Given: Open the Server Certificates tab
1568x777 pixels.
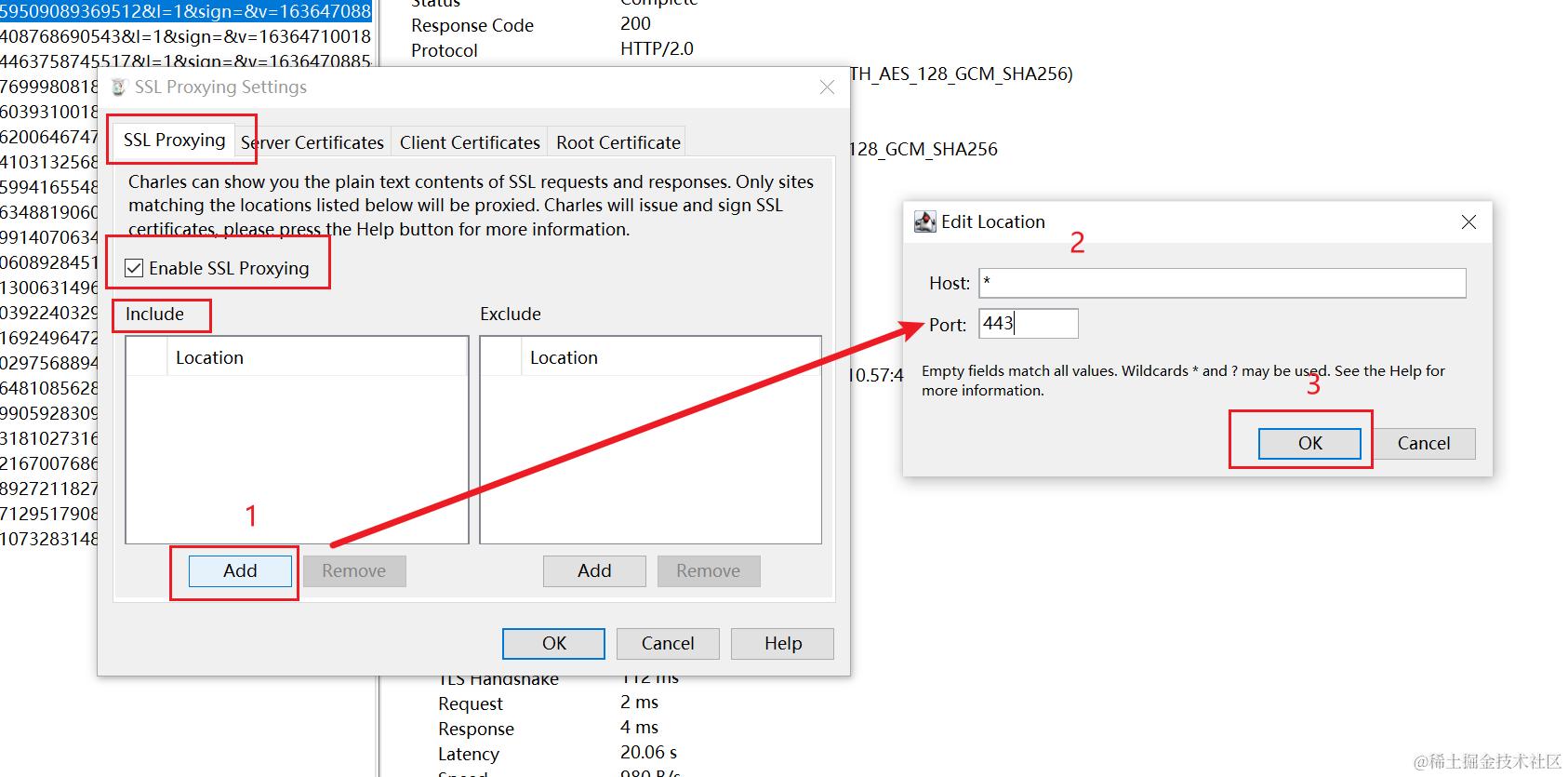Looking at the screenshot, I should (312, 142).
